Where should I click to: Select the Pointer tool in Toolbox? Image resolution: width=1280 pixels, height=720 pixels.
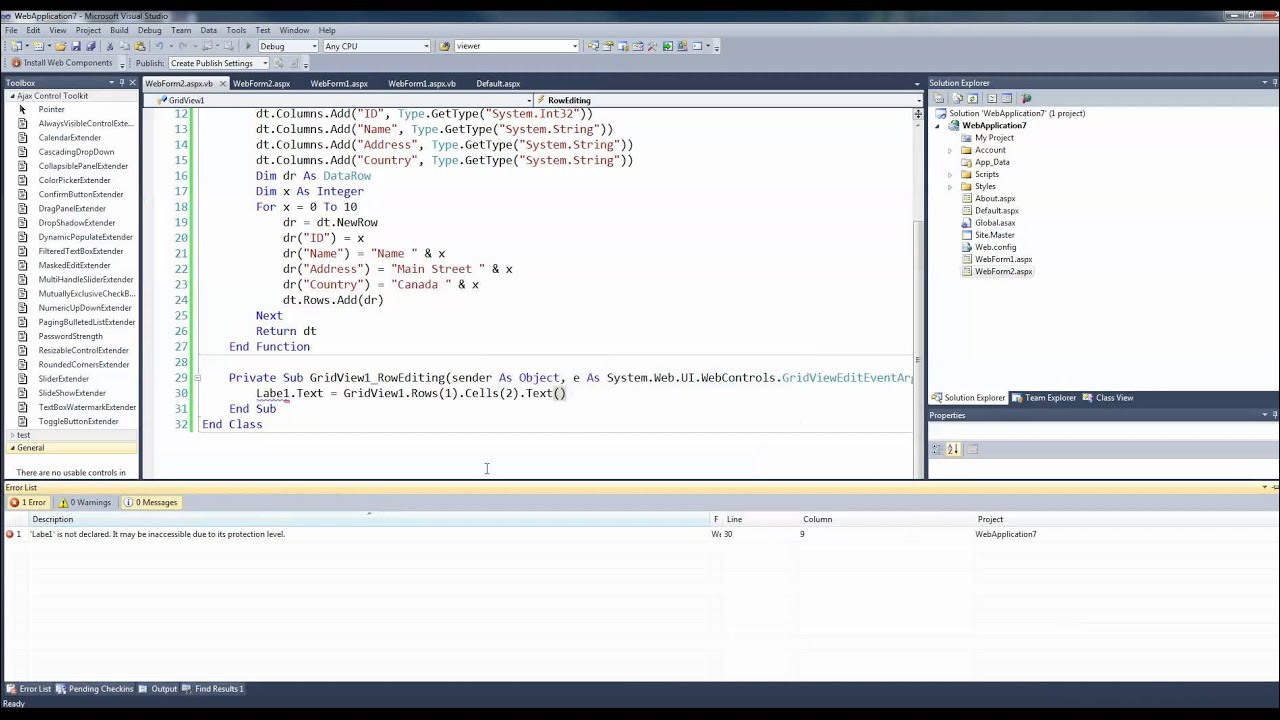(51, 109)
